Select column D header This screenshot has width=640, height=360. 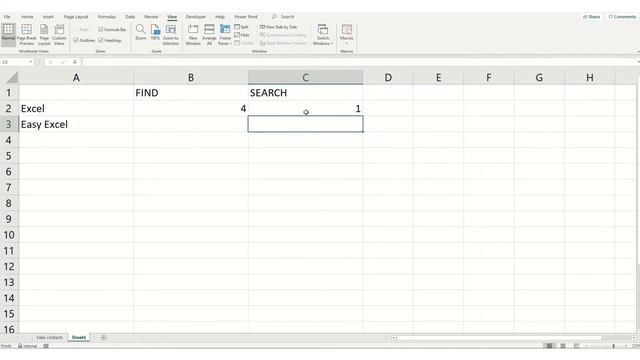[x=388, y=78]
